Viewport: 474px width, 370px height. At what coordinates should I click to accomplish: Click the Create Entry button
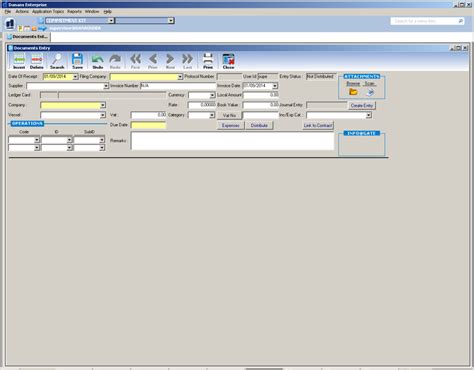pos(362,105)
